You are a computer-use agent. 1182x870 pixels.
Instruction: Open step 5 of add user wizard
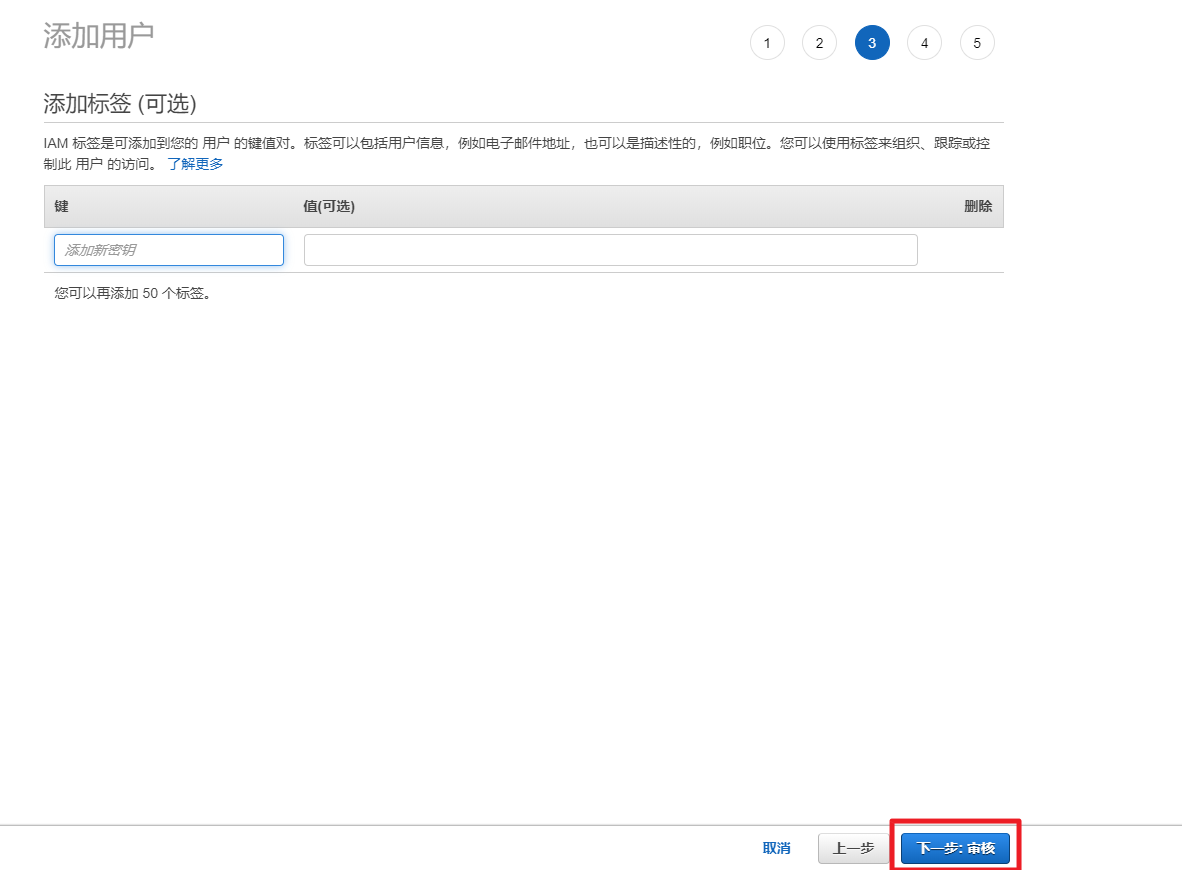pos(977,43)
